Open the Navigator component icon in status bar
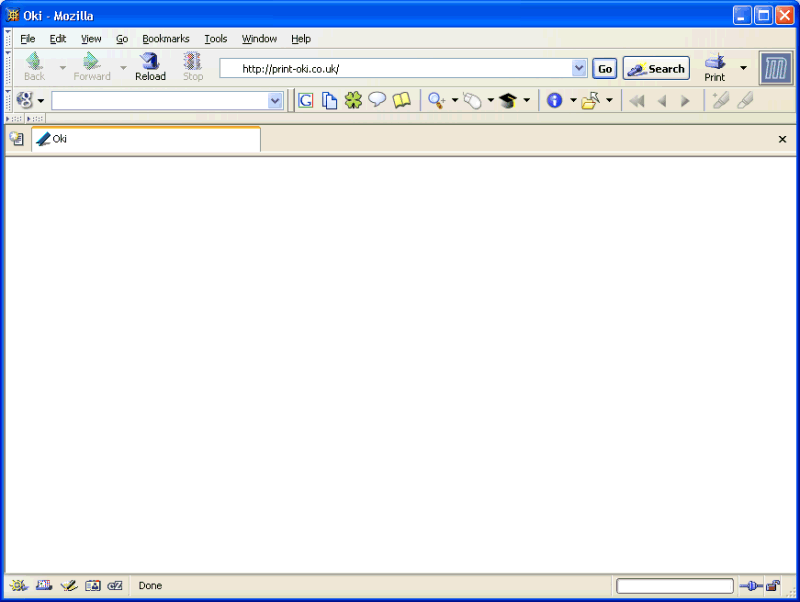Screen dimensions: 800x602 (19, 586)
